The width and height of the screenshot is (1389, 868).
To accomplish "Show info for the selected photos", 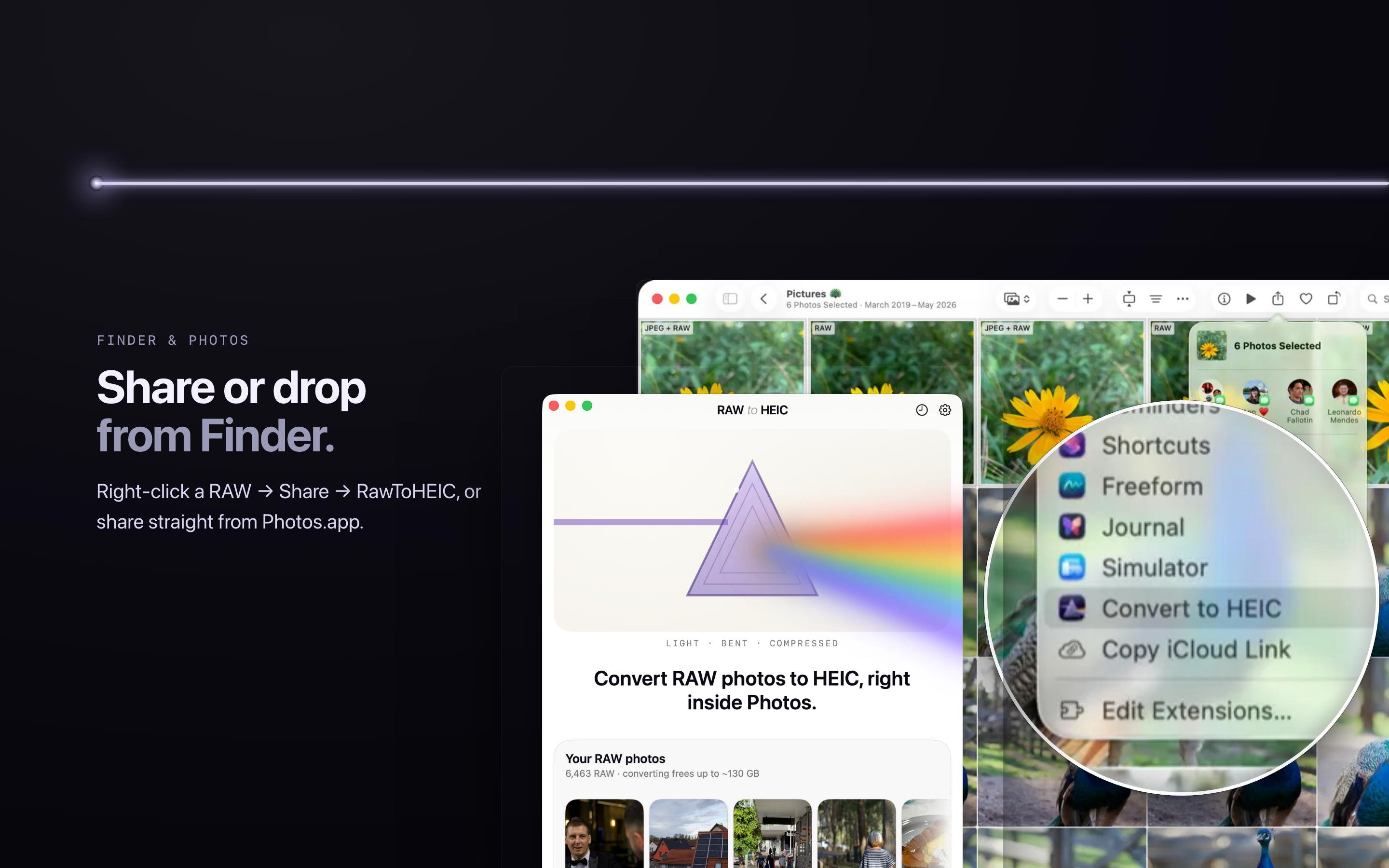I will 1224,298.
